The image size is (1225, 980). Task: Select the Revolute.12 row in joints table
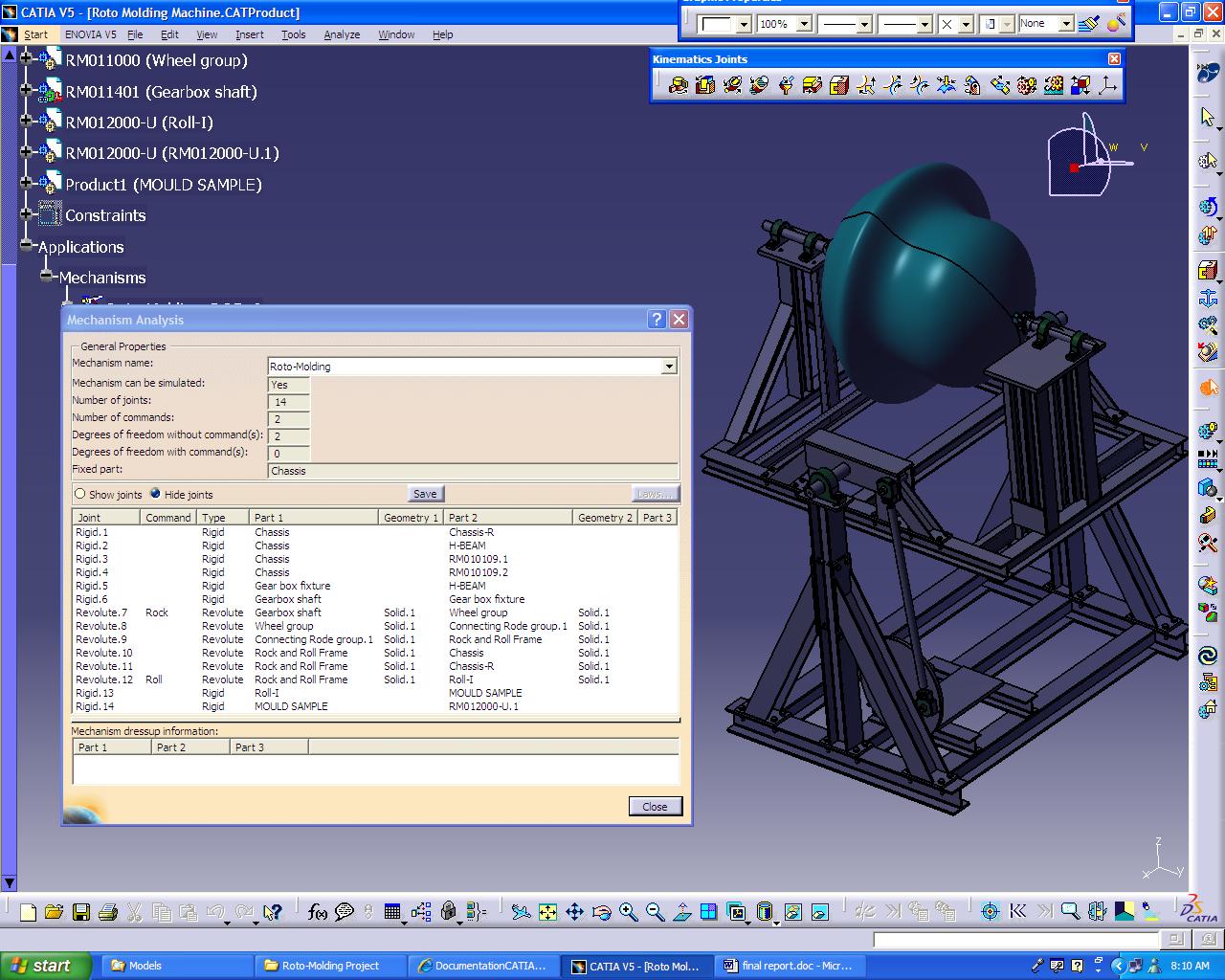pyautogui.click(x=376, y=679)
